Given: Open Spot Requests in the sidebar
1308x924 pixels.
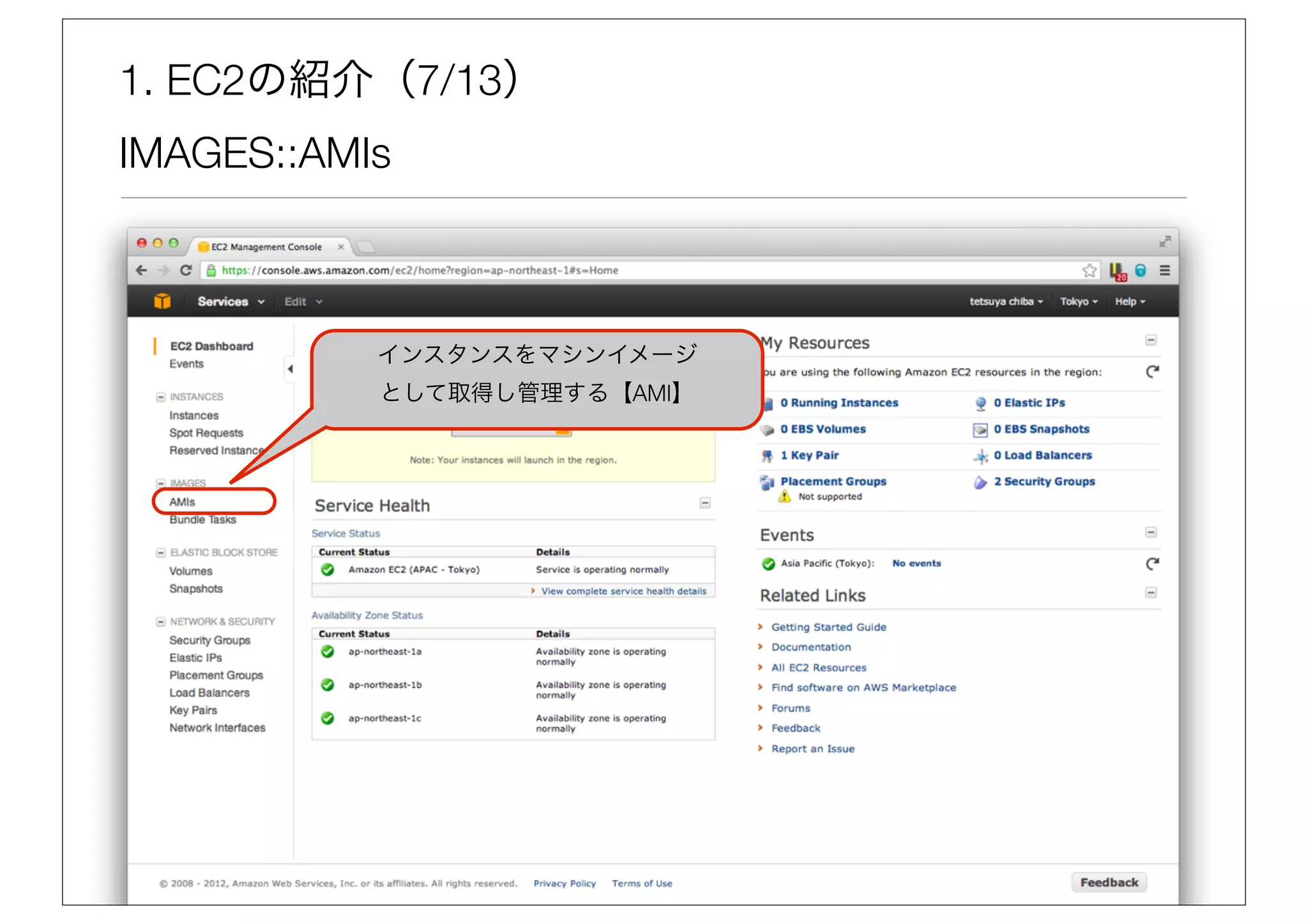Looking at the screenshot, I should click(x=206, y=433).
